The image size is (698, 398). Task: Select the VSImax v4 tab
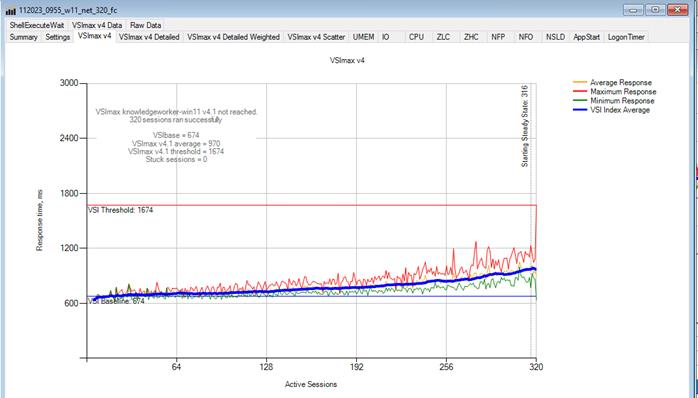tap(94, 36)
